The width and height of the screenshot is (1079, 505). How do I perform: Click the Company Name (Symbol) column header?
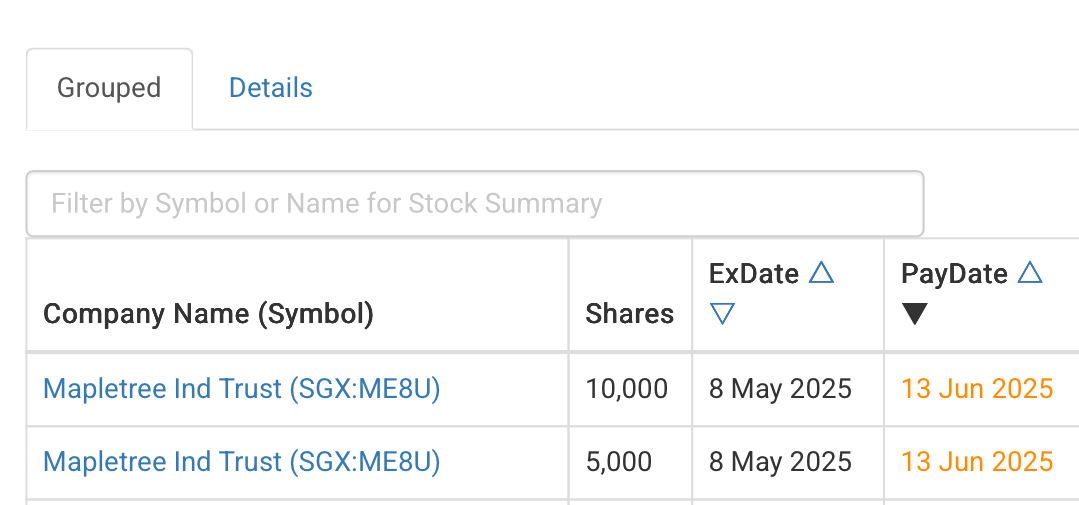pyautogui.click(x=209, y=314)
